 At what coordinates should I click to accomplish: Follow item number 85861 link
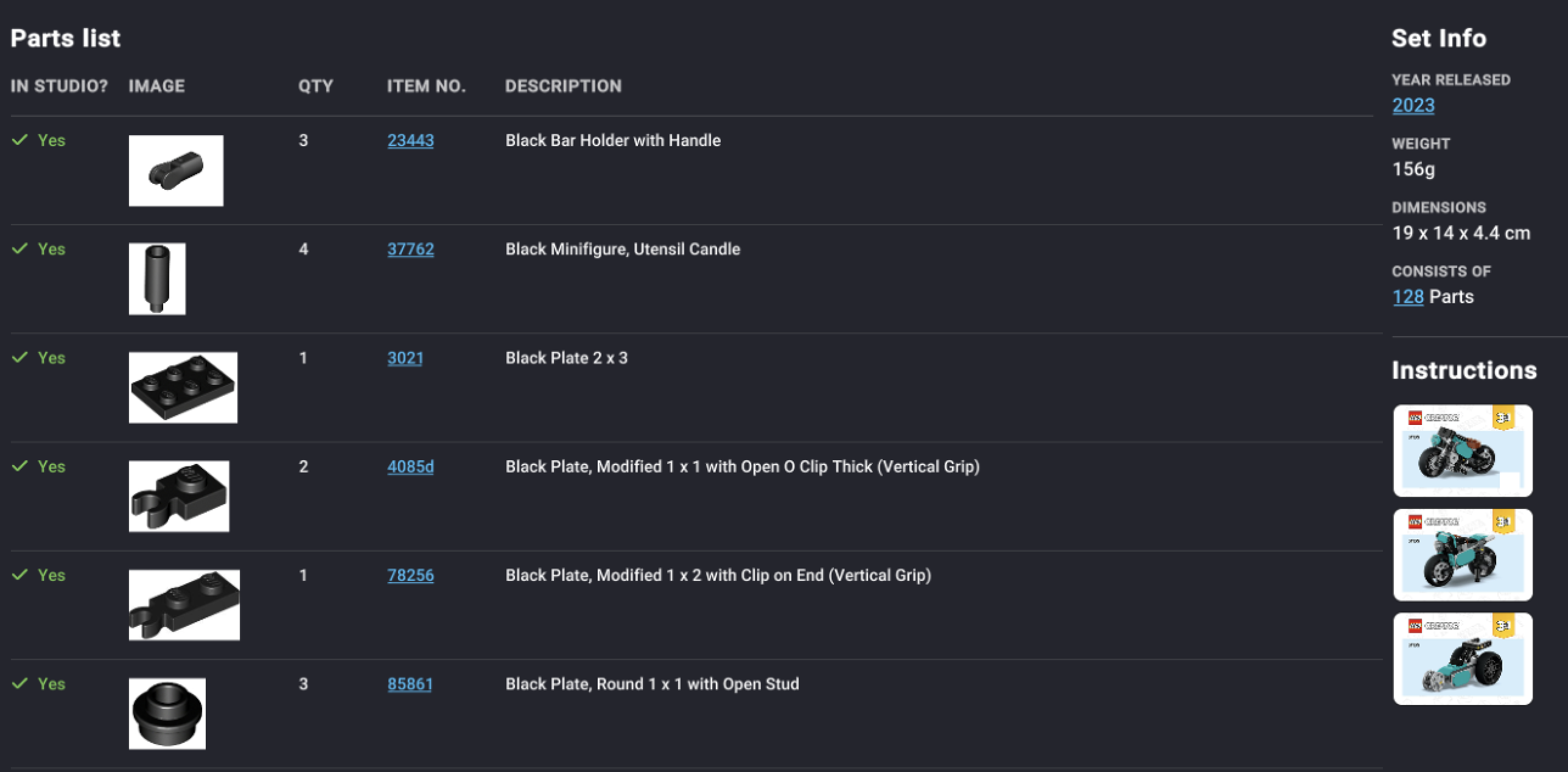[x=410, y=684]
